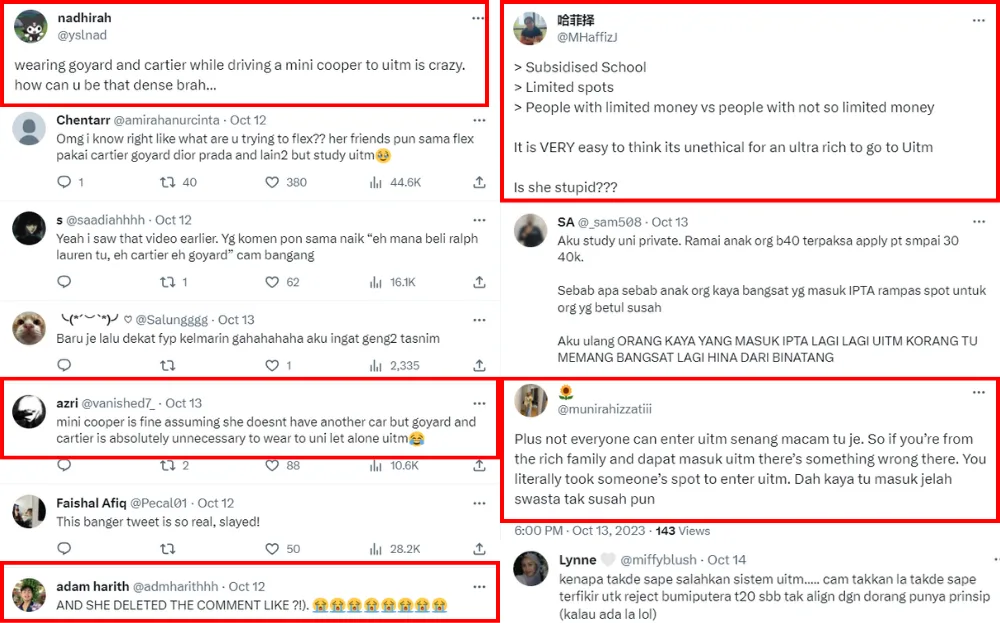The image size is (1000, 623).
Task: Retweet Chentarr's reply about flexing
Action: click(168, 182)
